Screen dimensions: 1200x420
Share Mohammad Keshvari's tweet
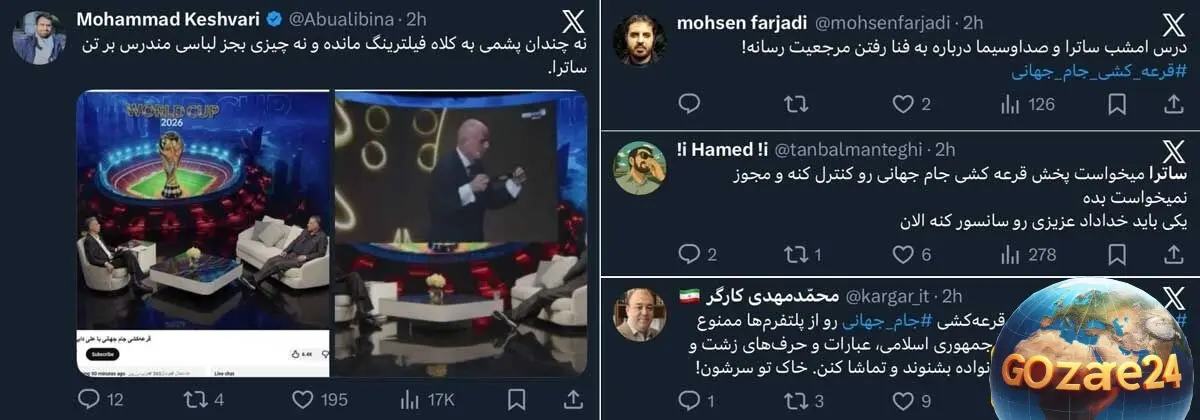(574, 400)
